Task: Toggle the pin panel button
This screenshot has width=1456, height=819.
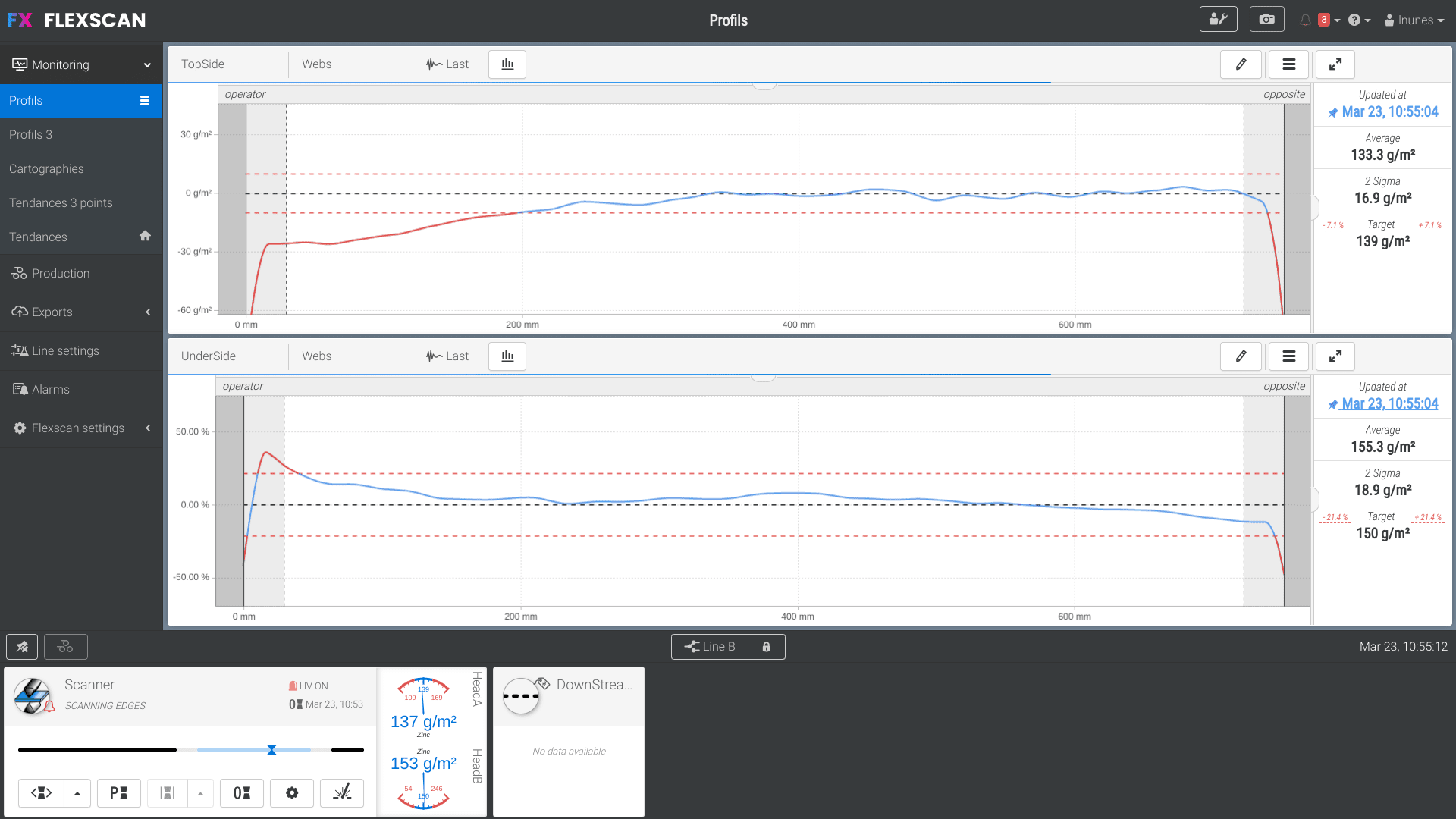Action: pyautogui.click(x=22, y=647)
